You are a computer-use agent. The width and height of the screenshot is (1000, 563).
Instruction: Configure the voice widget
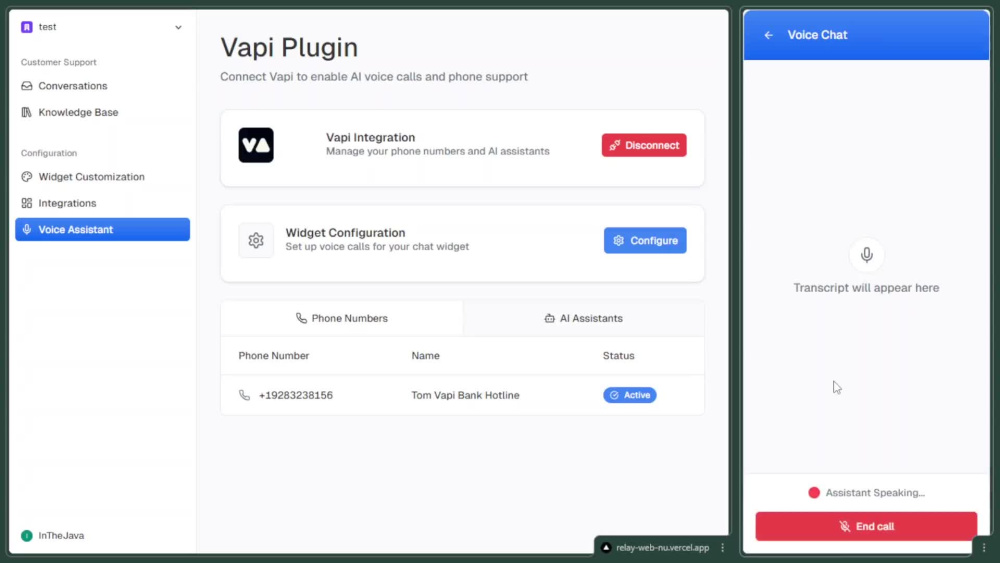[645, 240]
